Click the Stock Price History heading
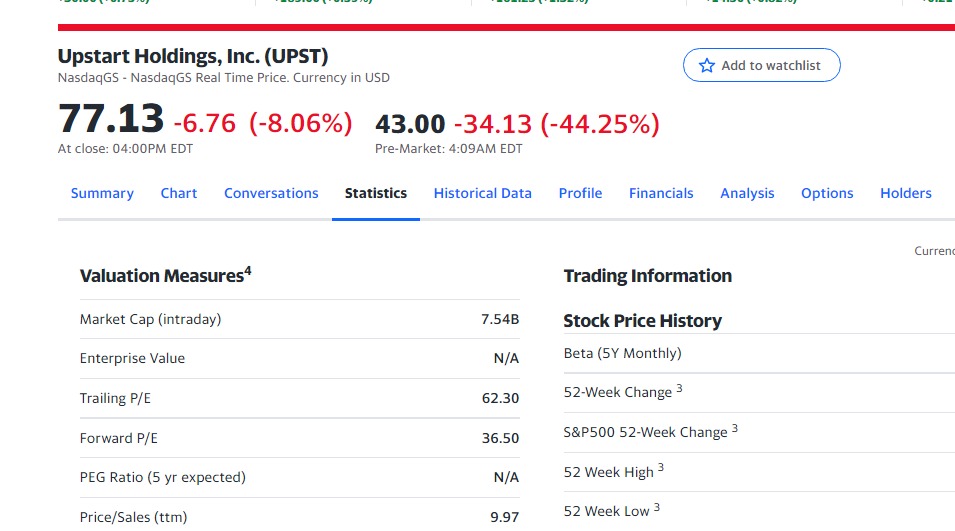 click(643, 321)
